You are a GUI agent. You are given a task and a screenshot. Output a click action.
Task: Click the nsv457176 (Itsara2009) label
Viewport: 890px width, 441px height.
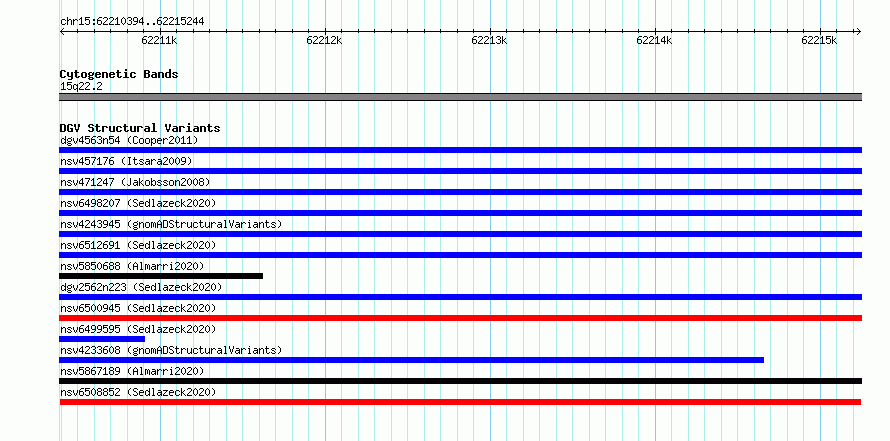pyautogui.click(x=126, y=161)
